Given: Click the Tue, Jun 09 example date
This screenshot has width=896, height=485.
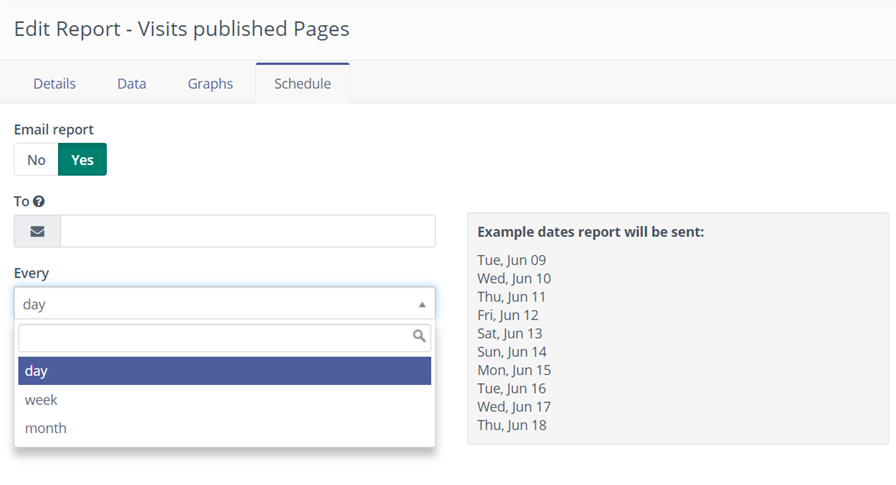Looking at the screenshot, I should [x=512, y=260].
